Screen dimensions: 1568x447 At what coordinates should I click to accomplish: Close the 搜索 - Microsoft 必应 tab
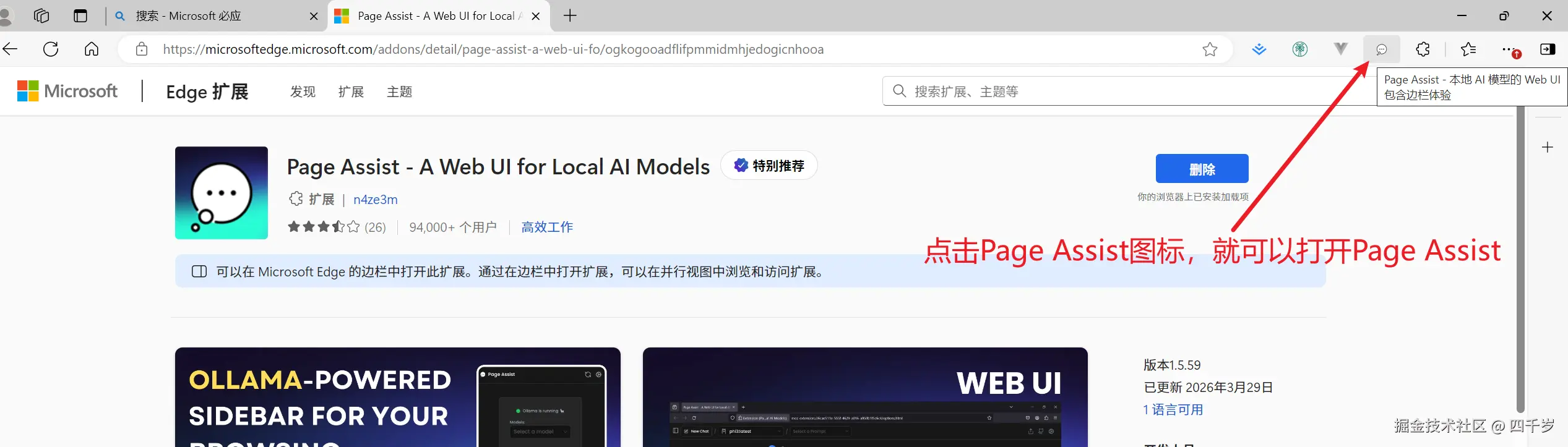(x=314, y=17)
